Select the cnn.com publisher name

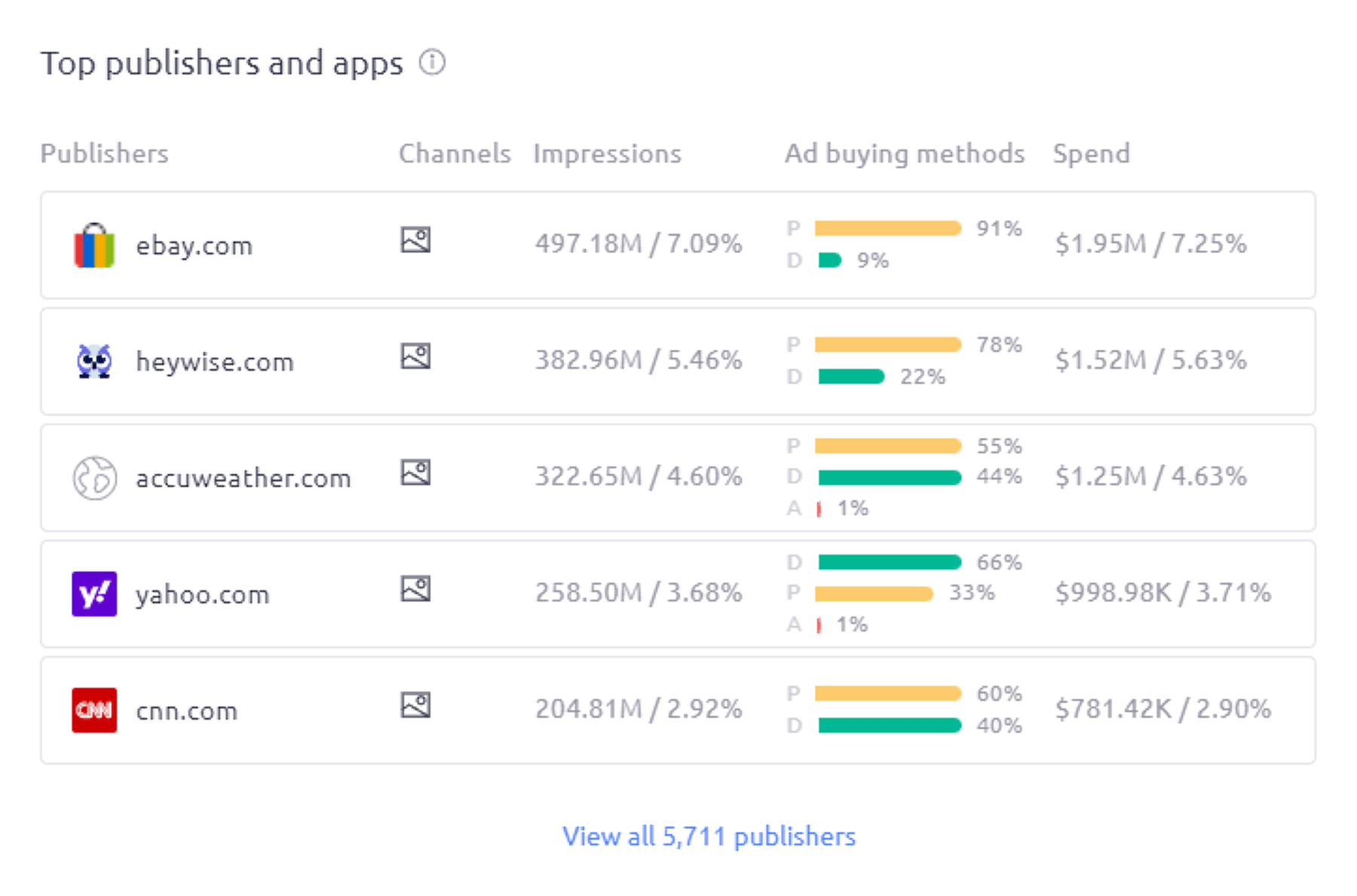click(186, 711)
